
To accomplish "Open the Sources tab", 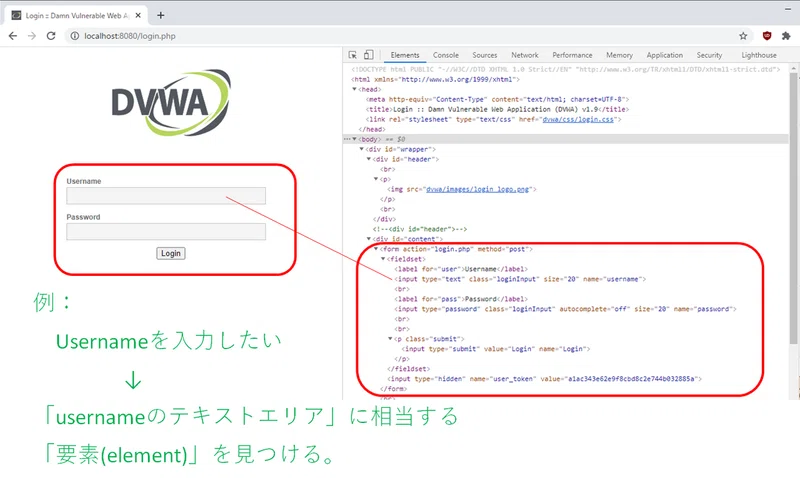I will (484, 55).
